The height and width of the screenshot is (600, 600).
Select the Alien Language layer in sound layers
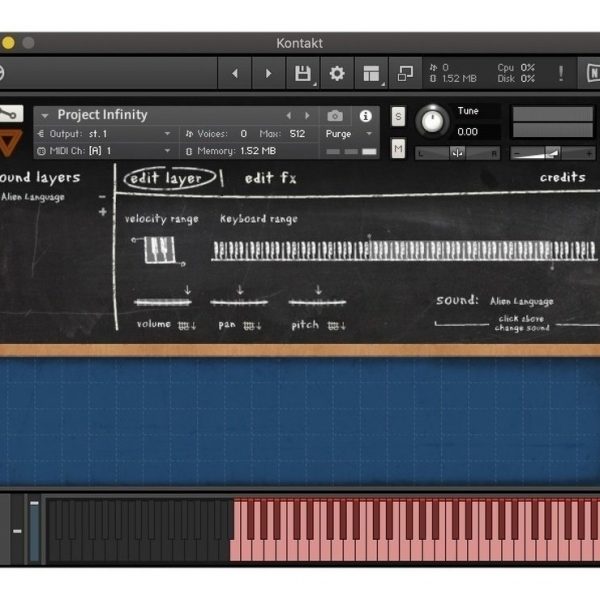pyautogui.click(x=33, y=197)
